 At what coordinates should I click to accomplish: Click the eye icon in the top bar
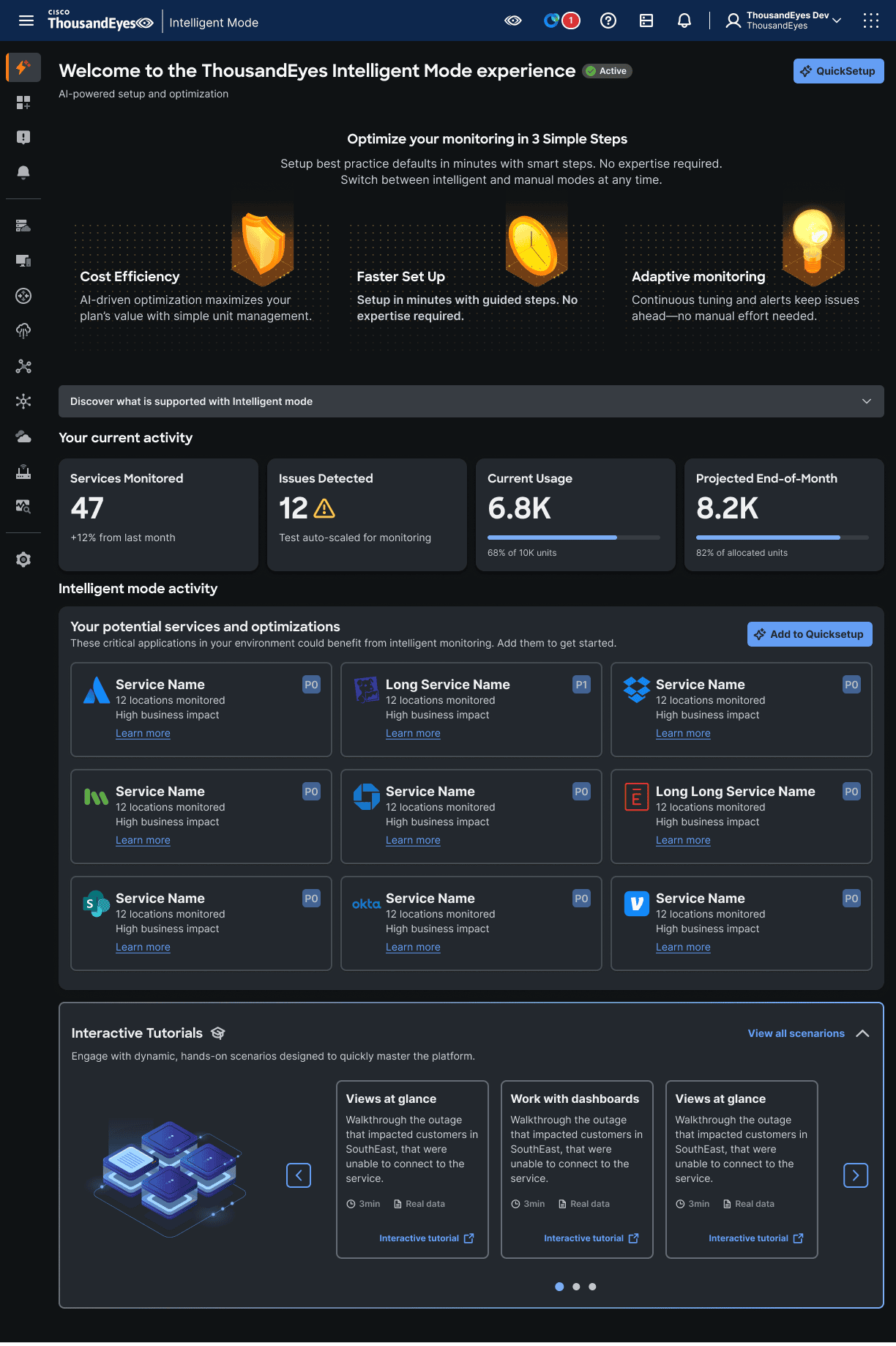point(513,21)
